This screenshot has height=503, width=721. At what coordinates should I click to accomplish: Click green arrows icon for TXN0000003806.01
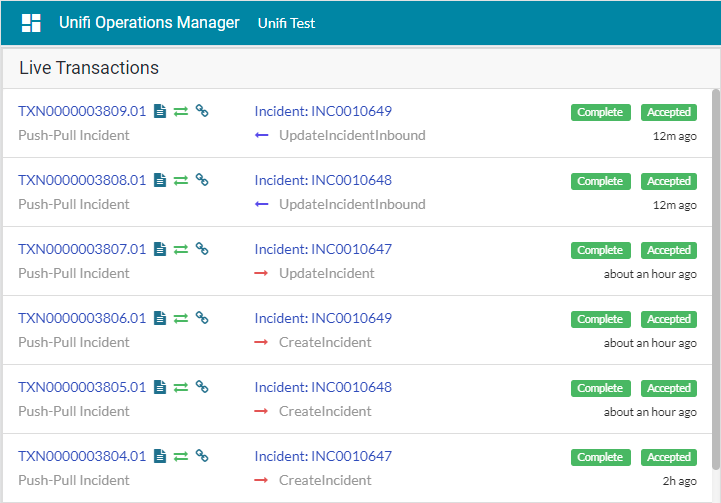click(x=181, y=319)
